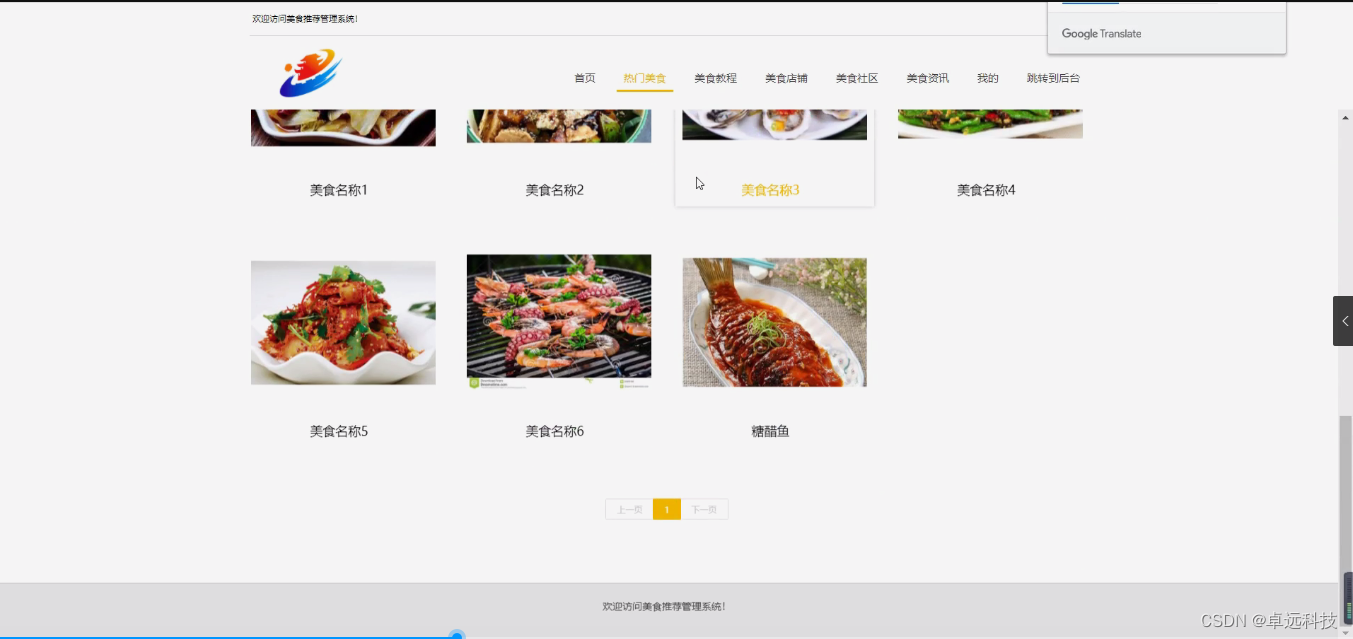The image size is (1353, 639).
Task: Expand the right-edge panel chevron
Action: point(1344,320)
